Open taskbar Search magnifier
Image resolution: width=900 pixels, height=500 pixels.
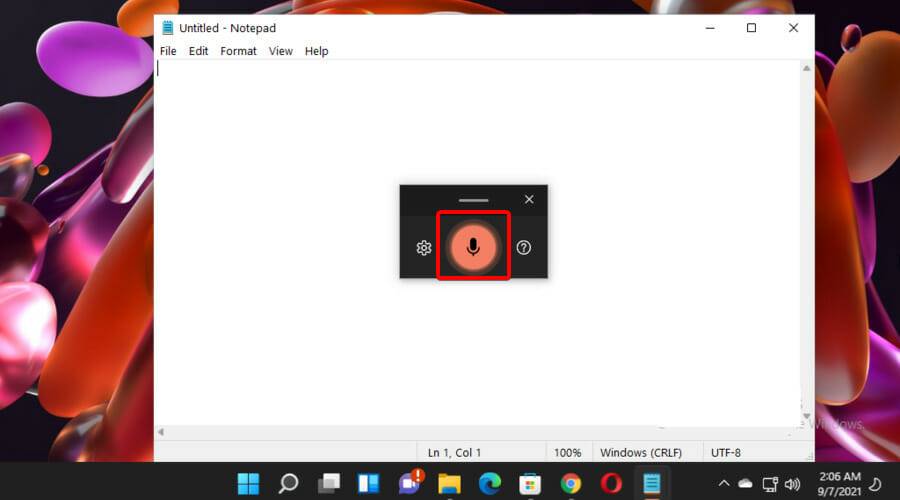[x=288, y=484]
